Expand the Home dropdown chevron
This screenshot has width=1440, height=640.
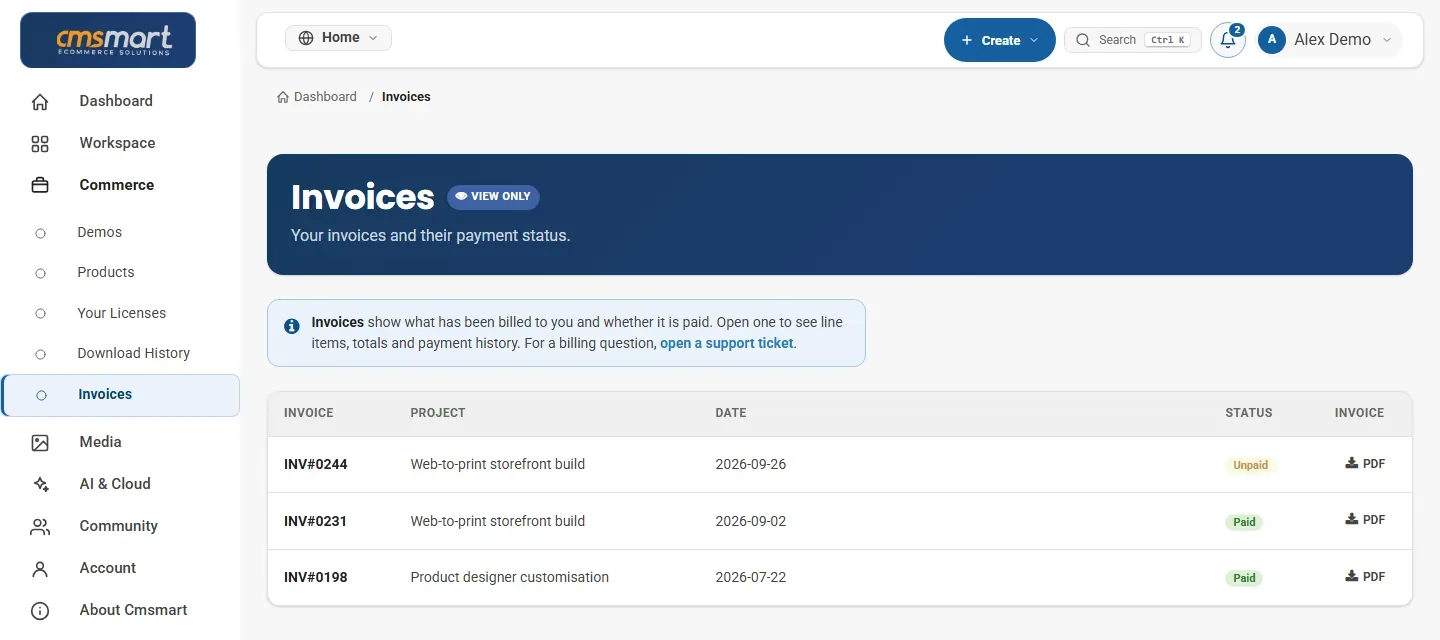click(x=373, y=38)
